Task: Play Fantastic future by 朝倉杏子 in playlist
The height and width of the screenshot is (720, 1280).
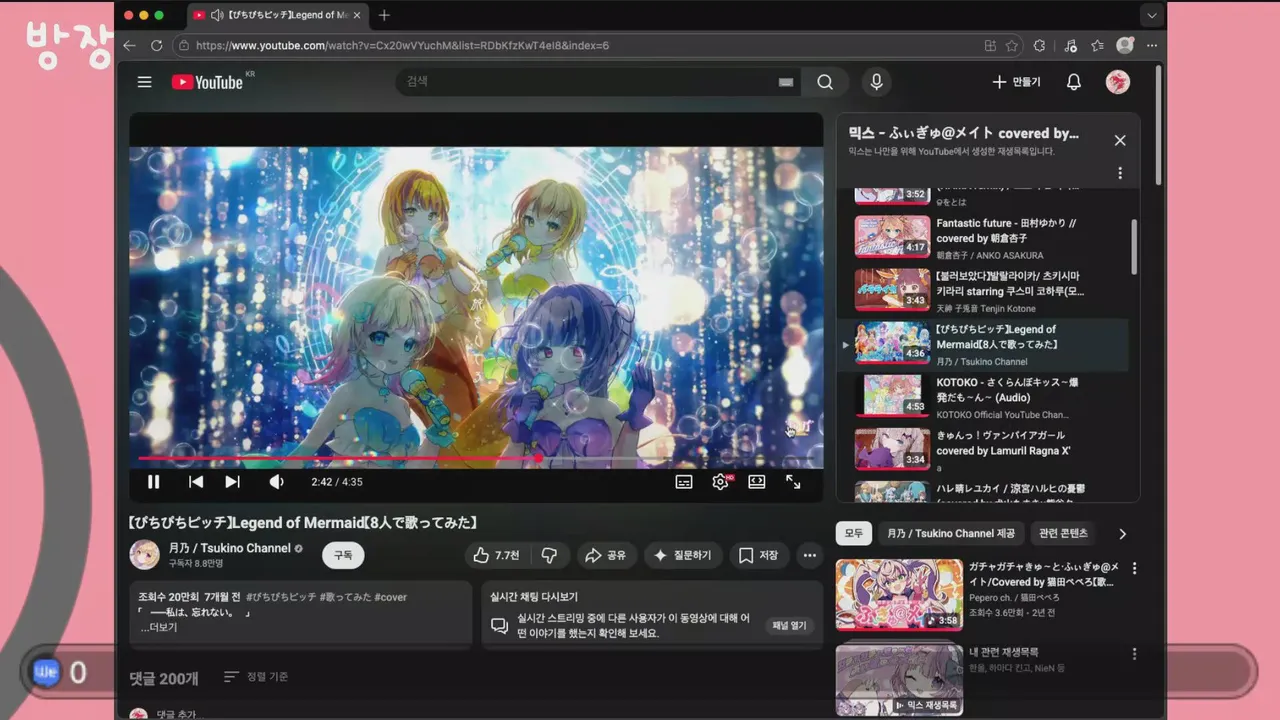Action: click(x=982, y=237)
